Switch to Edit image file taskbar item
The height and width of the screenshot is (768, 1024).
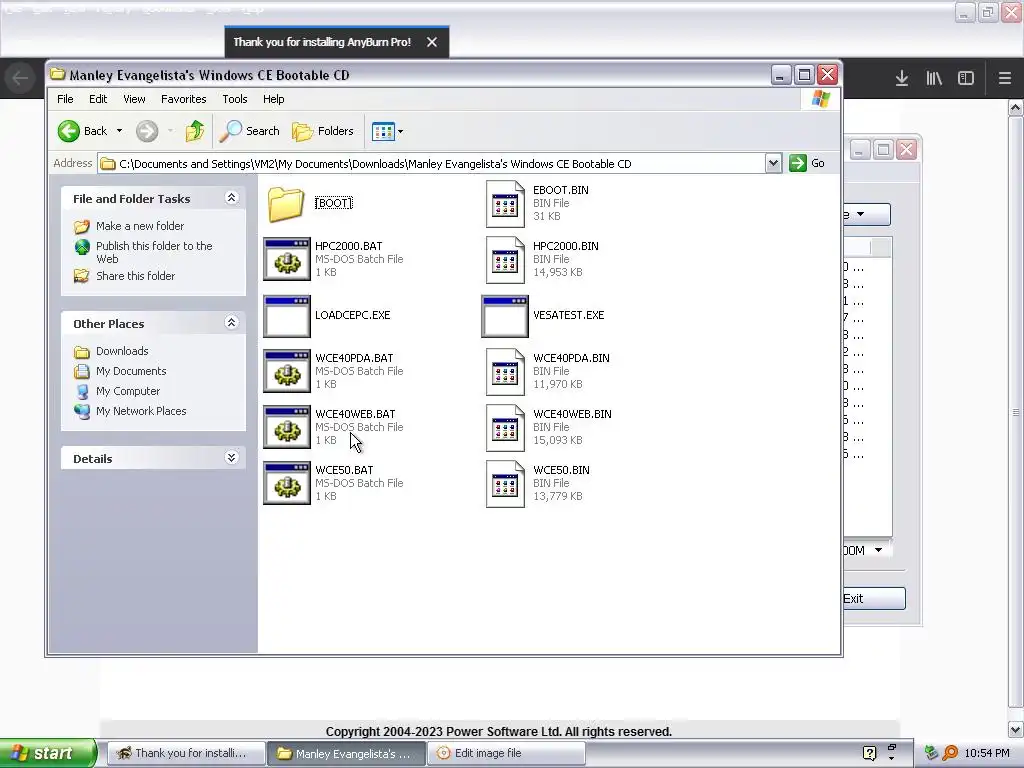point(506,753)
